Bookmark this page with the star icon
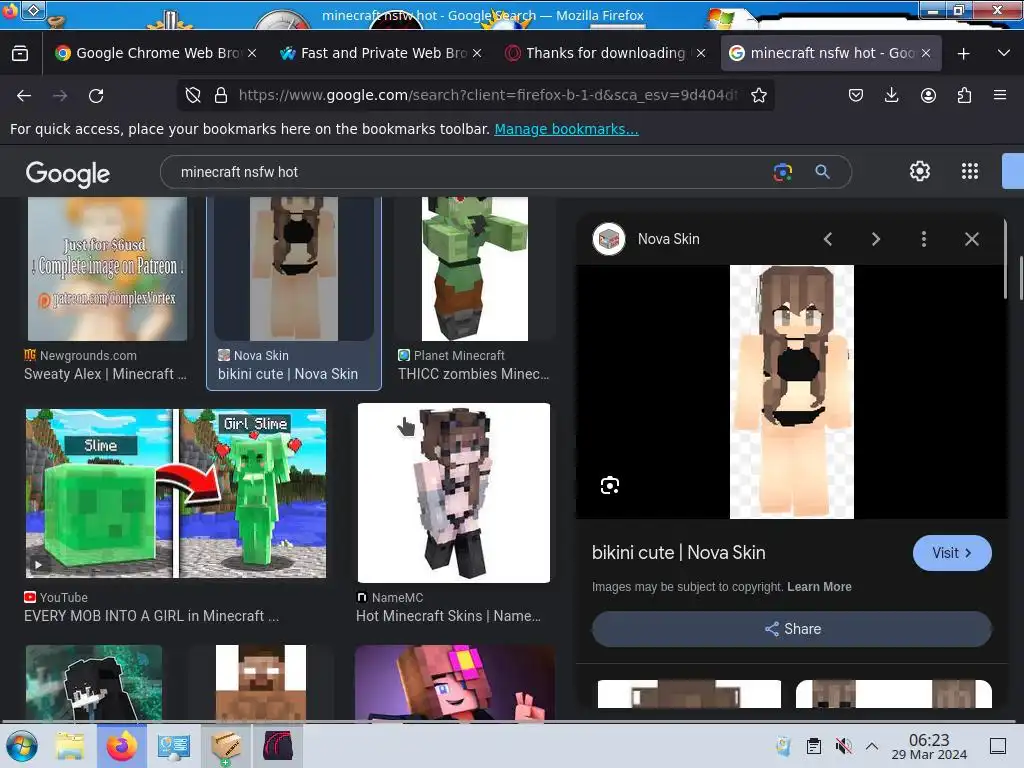This screenshot has height=768, width=1024. pyautogui.click(x=758, y=95)
